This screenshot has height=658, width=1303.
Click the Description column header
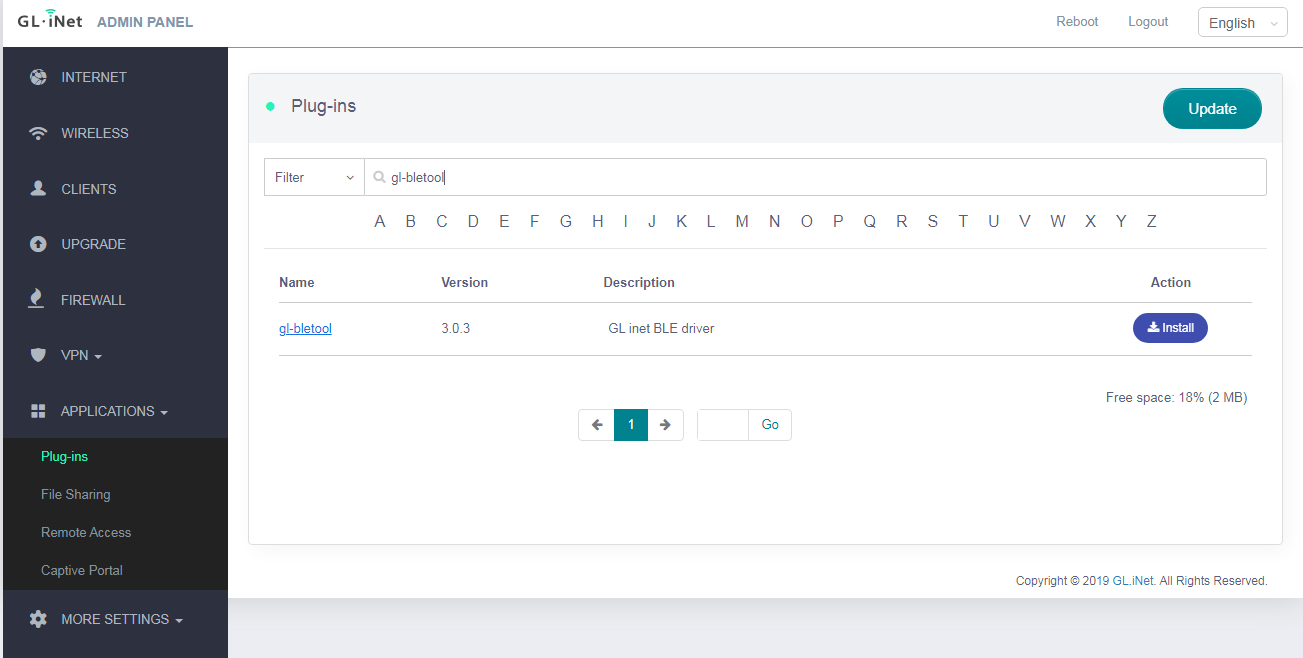[639, 283]
